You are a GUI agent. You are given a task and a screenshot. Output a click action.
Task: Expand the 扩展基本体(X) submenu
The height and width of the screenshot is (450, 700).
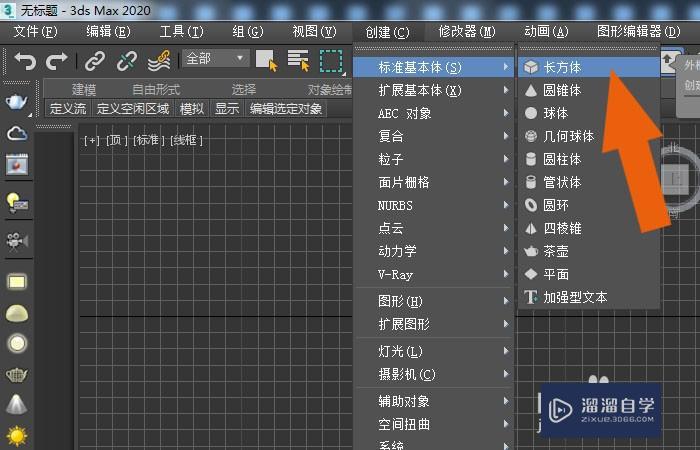tap(433, 91)
